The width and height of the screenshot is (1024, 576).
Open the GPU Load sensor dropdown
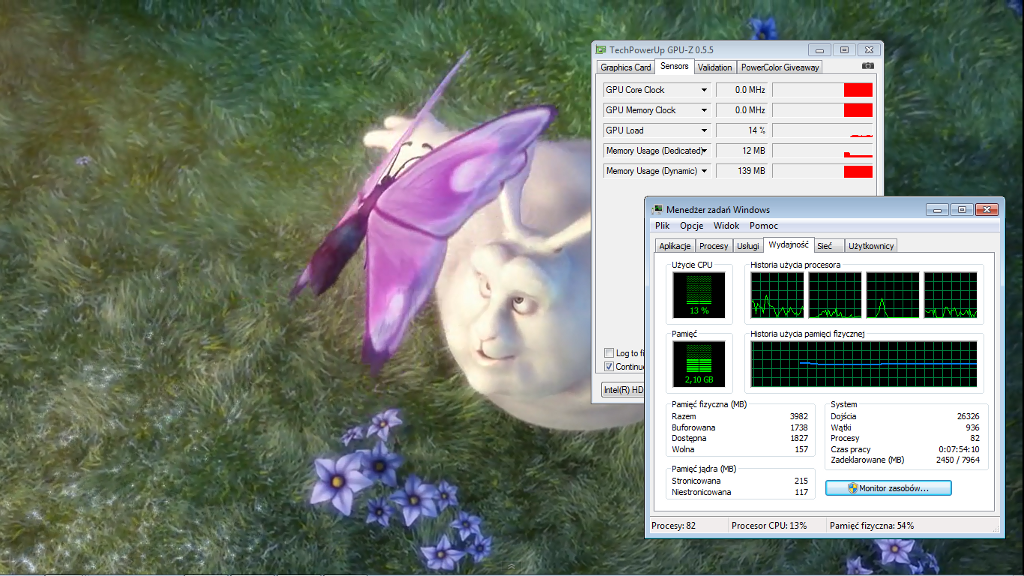point(704,131)
